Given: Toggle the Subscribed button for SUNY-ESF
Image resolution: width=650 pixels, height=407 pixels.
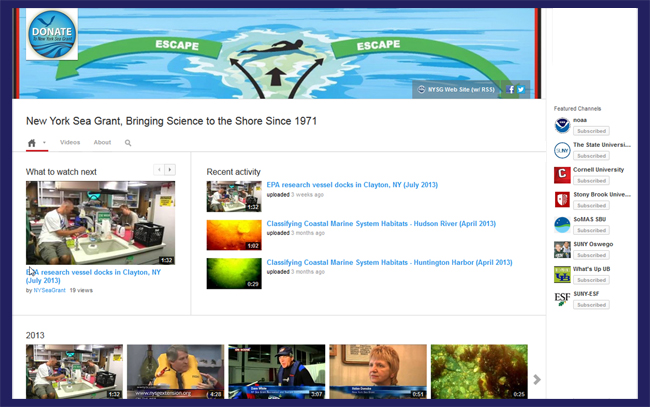Looking at the screenshot, I should [591, 305].
